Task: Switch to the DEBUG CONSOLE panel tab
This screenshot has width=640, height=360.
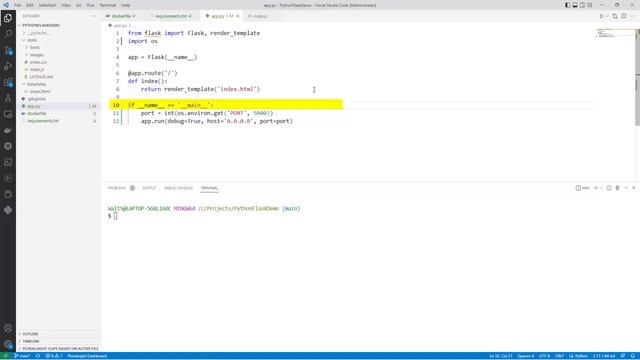Action: point(178,188)
